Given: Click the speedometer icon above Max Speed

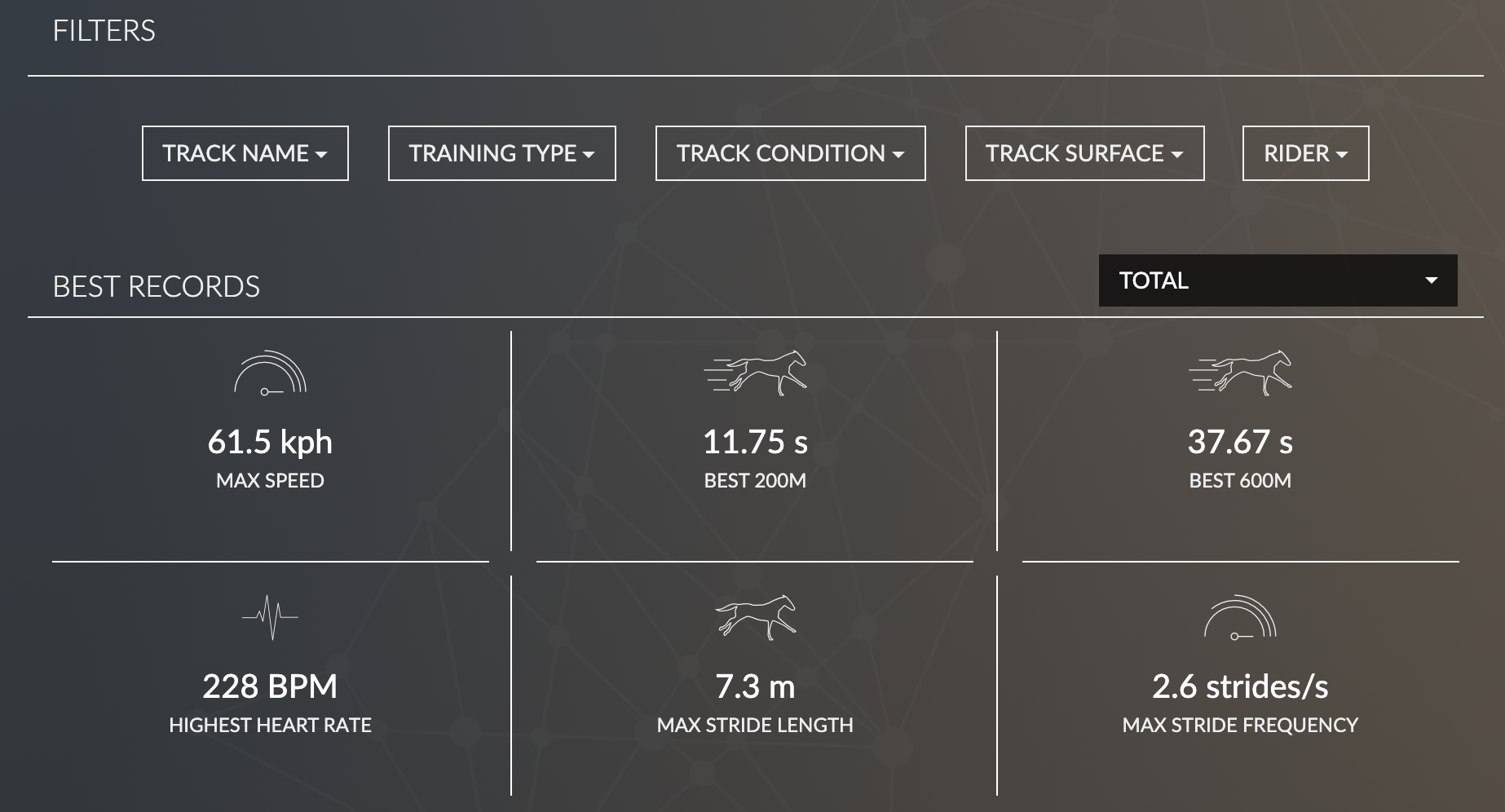Looking at the screenshot, I should [x=270, y=373].
